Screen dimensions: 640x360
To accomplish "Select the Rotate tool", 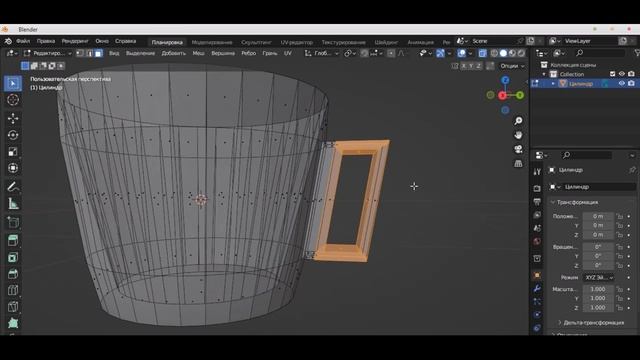I will [x=13, y=135].
